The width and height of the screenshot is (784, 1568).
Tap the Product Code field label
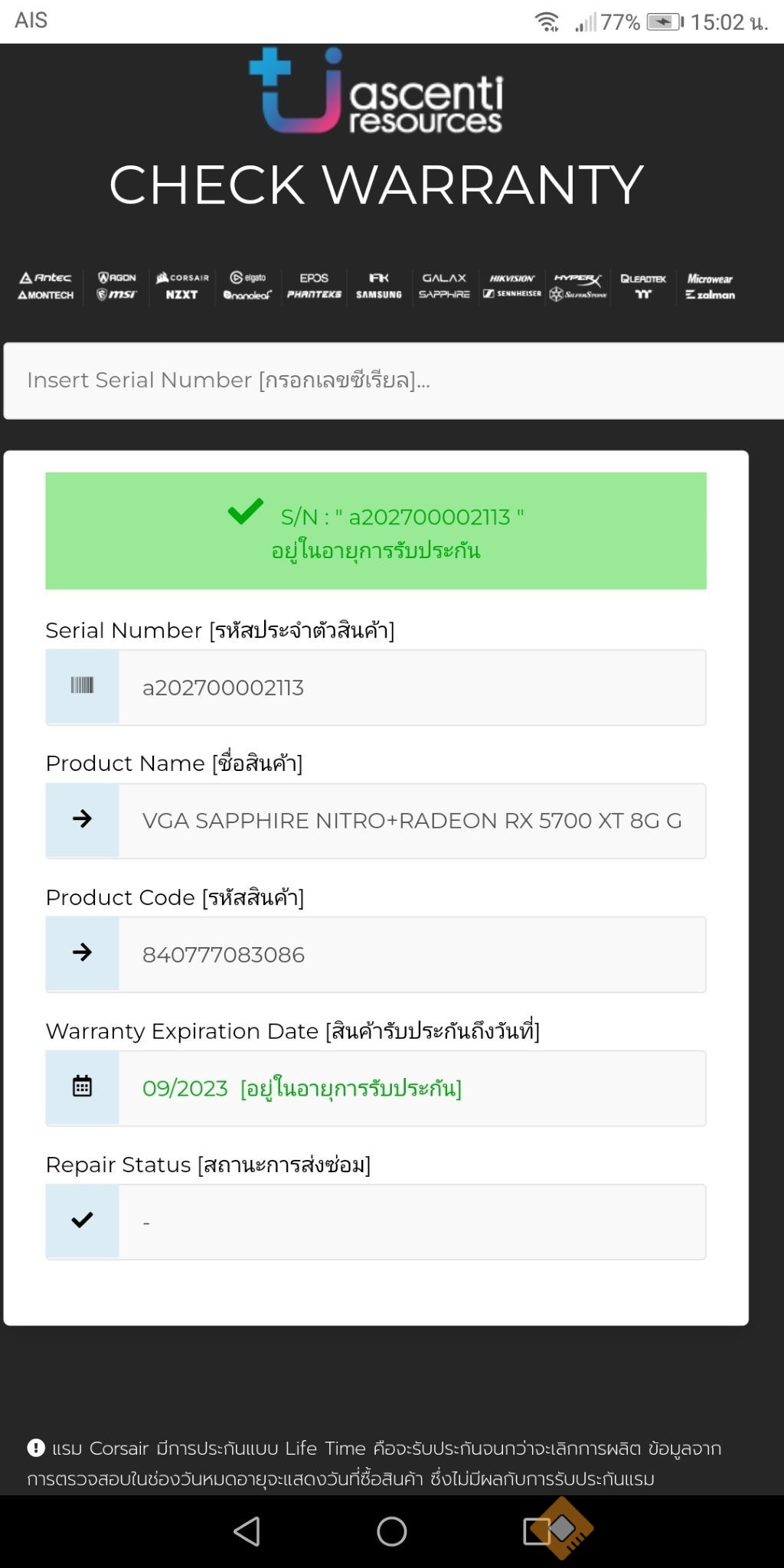click(175, 897)
